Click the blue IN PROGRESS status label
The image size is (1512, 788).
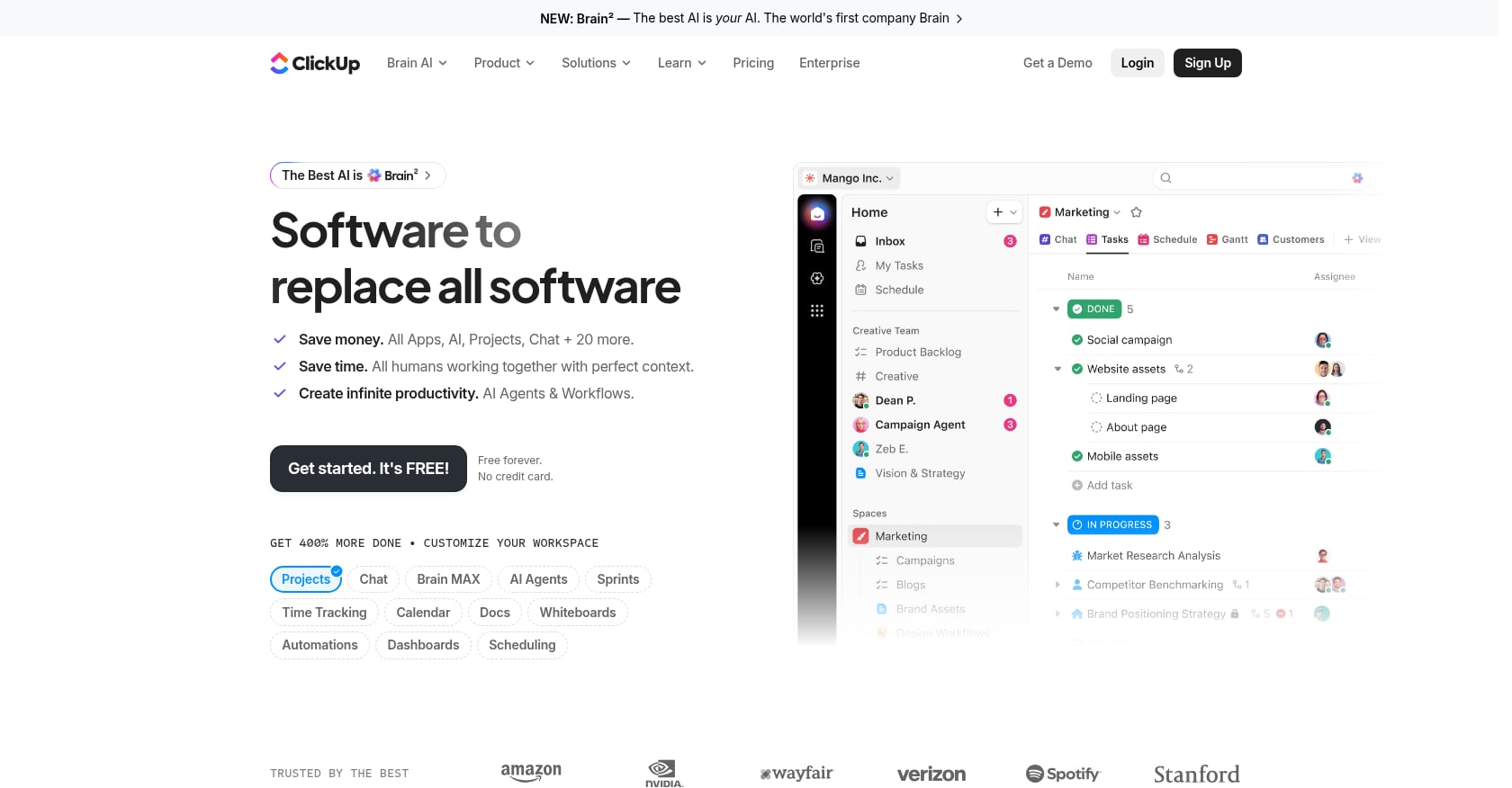(x=1112, y=524)
